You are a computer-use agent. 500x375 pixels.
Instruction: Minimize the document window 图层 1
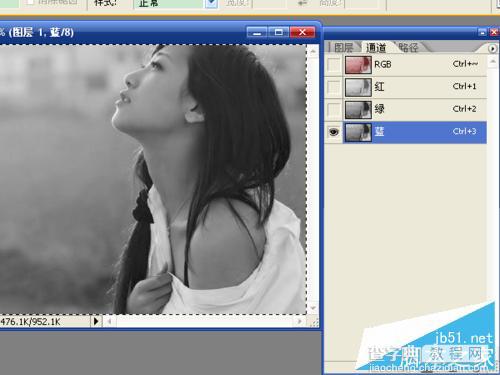coord(256,32)
